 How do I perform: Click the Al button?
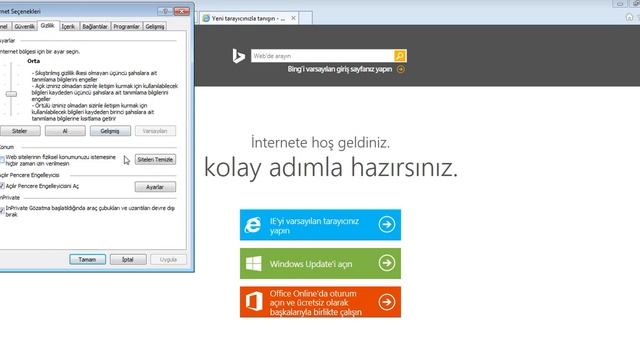click(65, 131)
